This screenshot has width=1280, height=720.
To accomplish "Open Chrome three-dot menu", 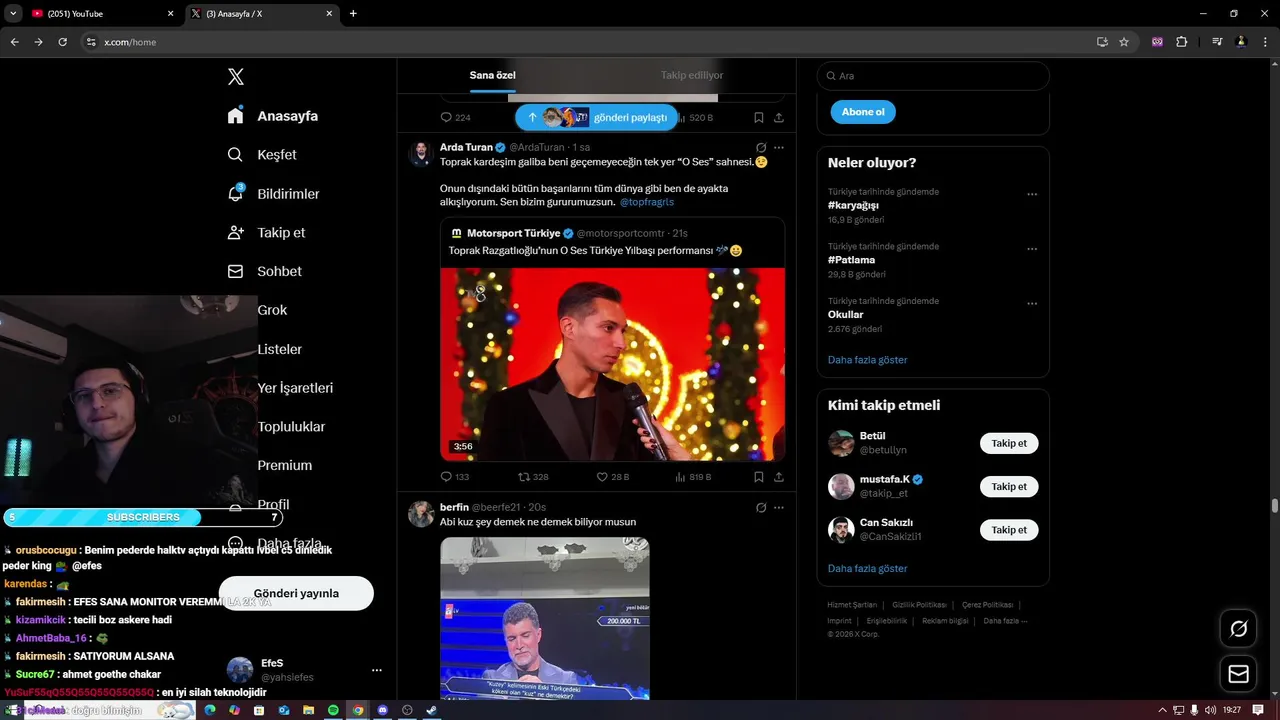I will [x=1265, y=42].
